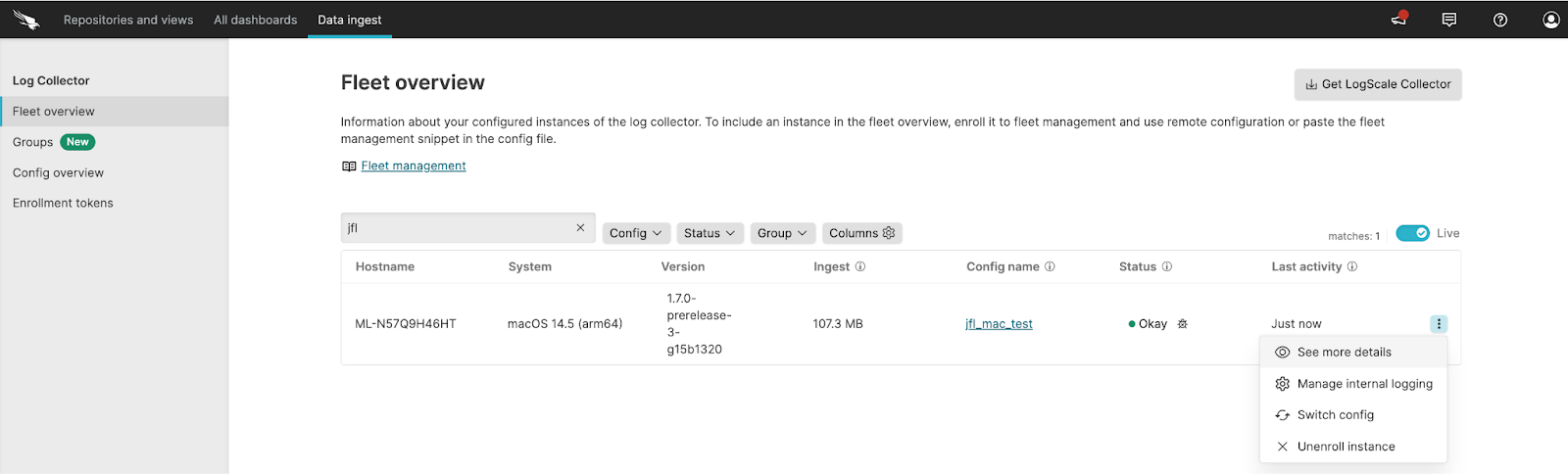The image size is (1568, 474).
Task: Click Get LogScale Collector button
Action: 1378,84
